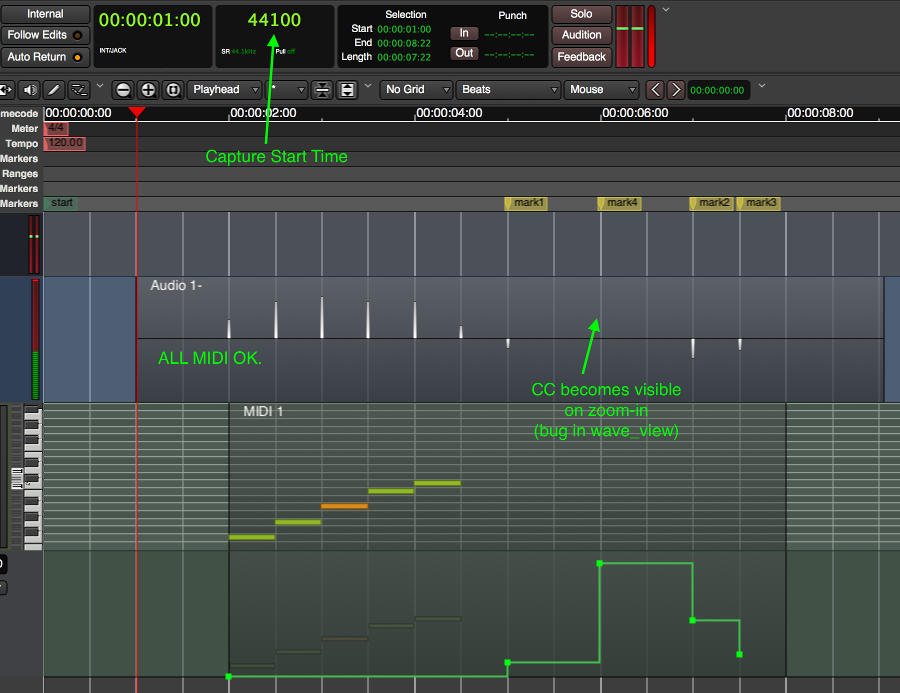This screenshot has width=900, height=693.
Task: Click the zoom in magnifier icon
Action: (x=148, y=90)
